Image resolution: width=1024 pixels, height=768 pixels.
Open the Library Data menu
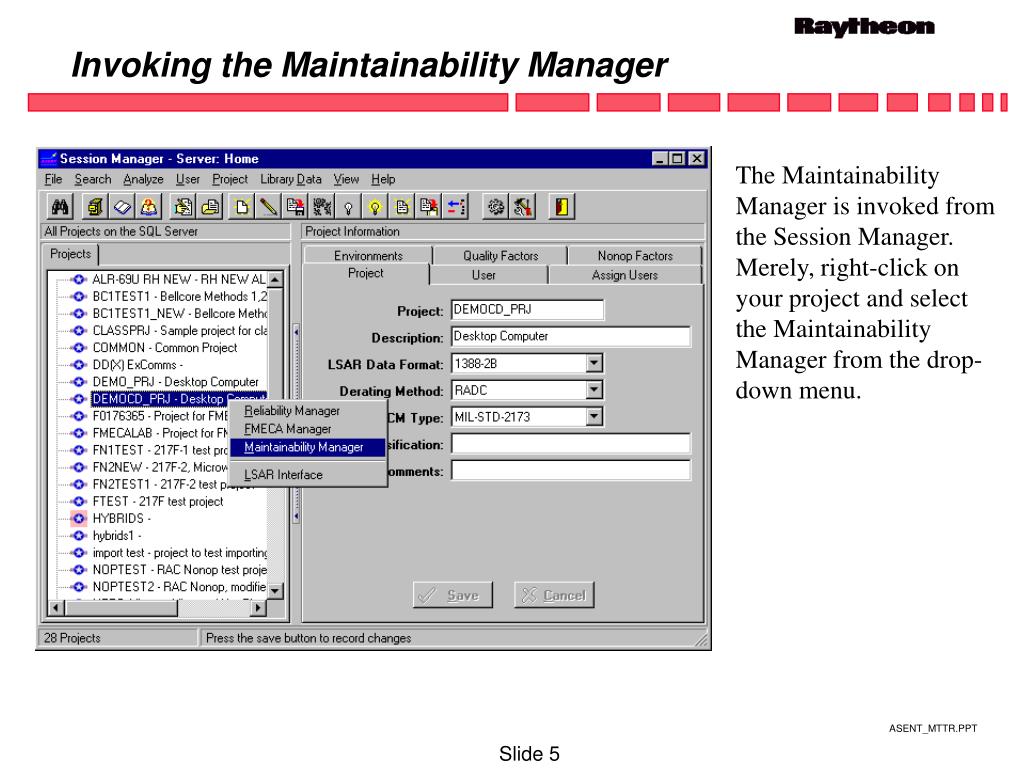click(x=291, y=179)
